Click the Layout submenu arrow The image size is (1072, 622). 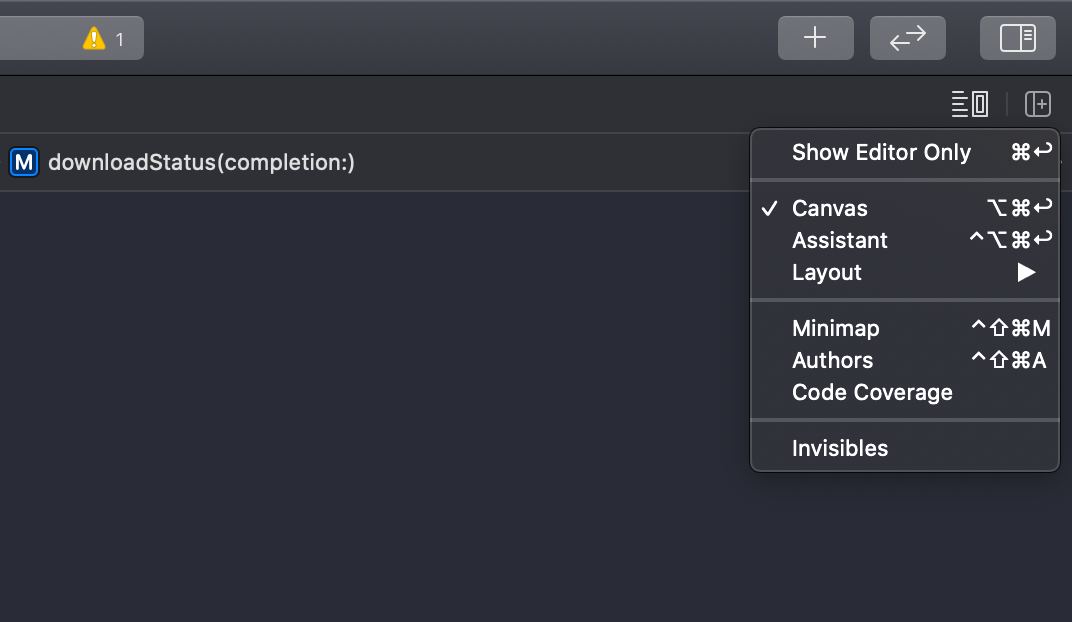(x=1026, y=273)
